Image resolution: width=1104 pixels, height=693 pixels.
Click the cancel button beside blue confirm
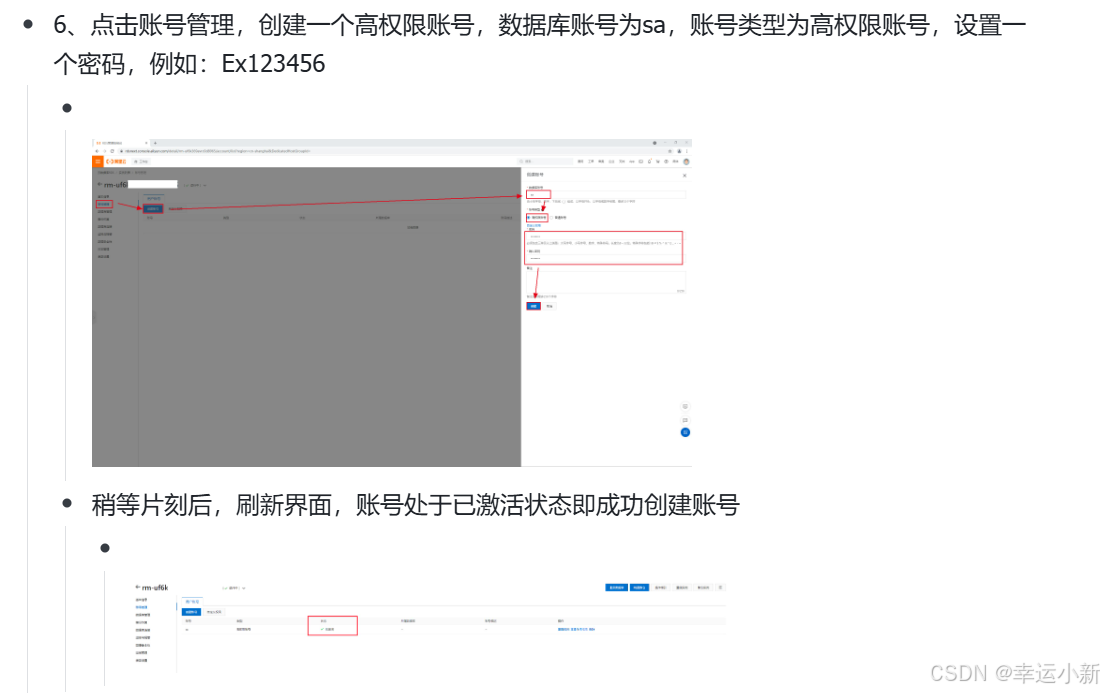549,306
